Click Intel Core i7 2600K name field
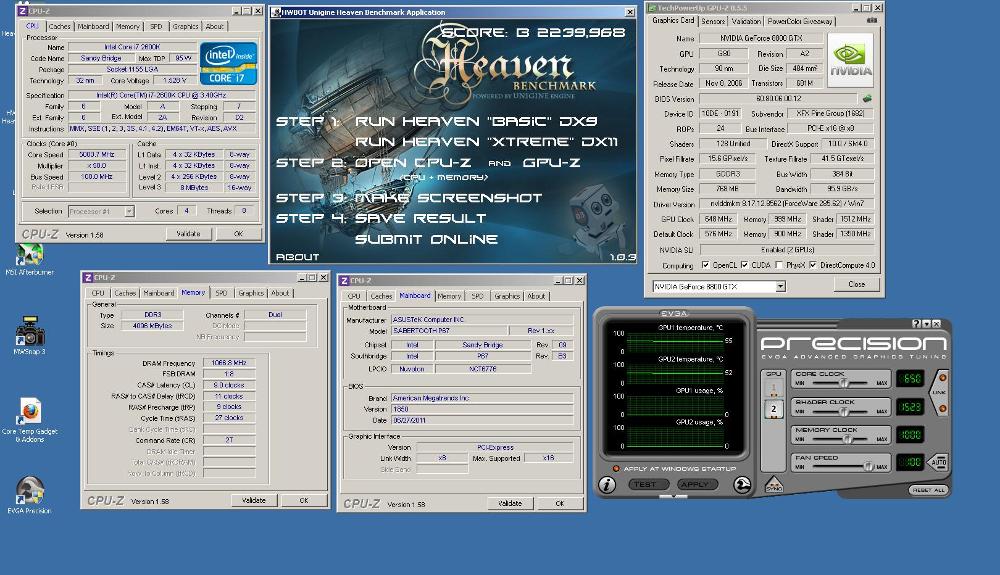The height and width of the screenshot is (575, 1000). [x=132, y=47]
